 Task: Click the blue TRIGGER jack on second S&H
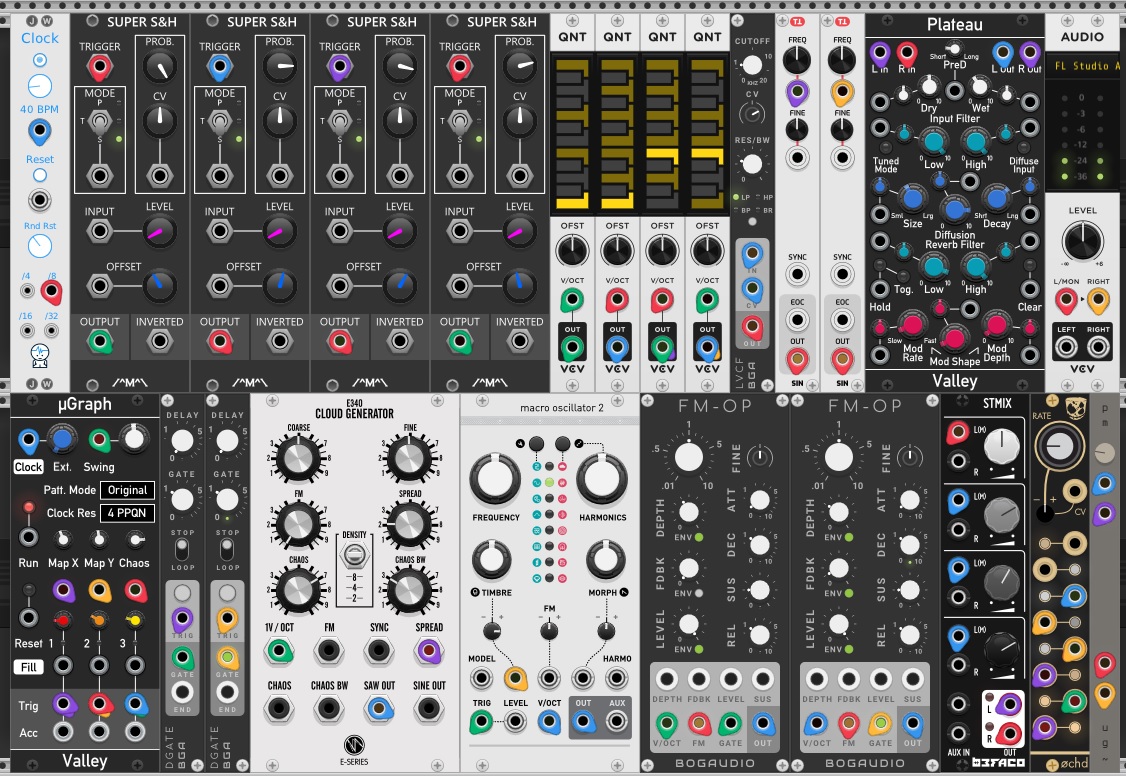click(x=220, y=68)
